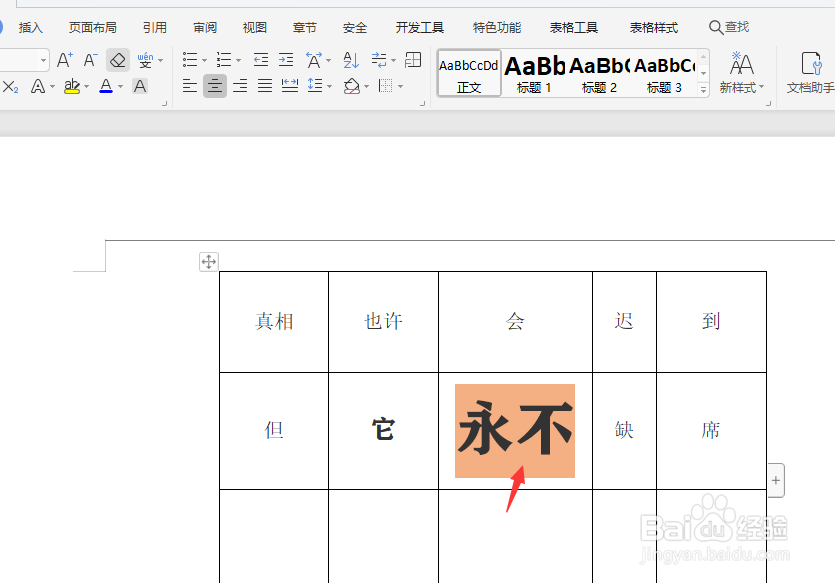This screenshot has width=835, height=583.
Task: Apply the 标题 1 heading style
Action: point(534,73)
